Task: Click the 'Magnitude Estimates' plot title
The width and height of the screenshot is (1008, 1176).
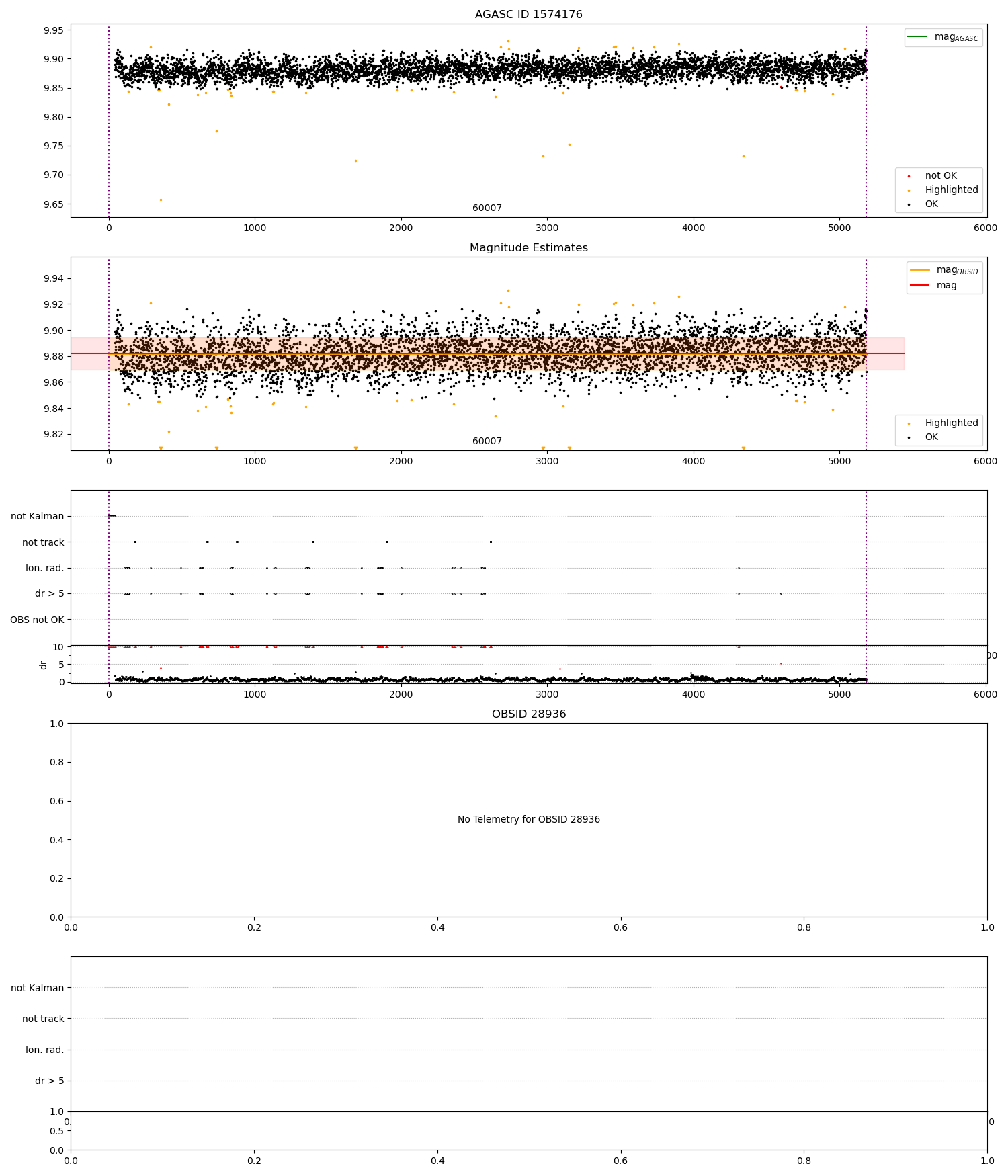Action: (528, 248)
